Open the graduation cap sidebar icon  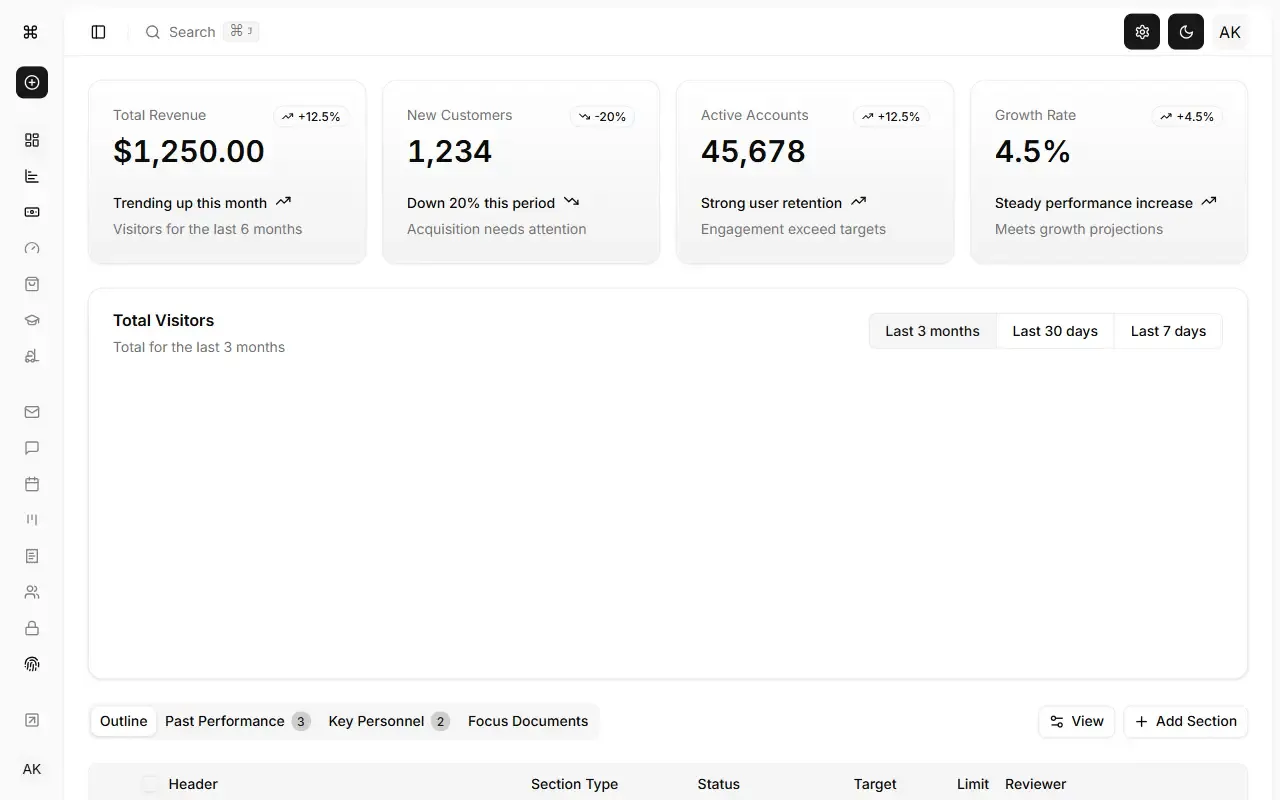tap(32, 320)
